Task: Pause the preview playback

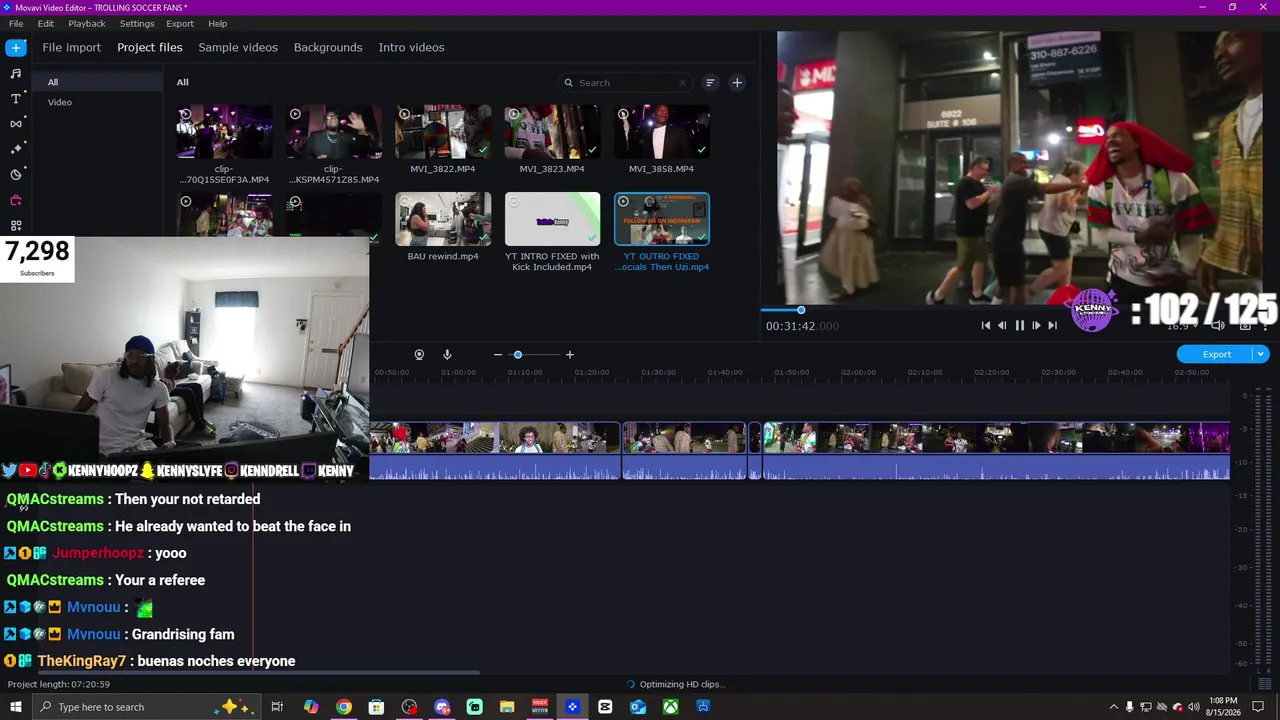Action: click(x=1019, y=326)
